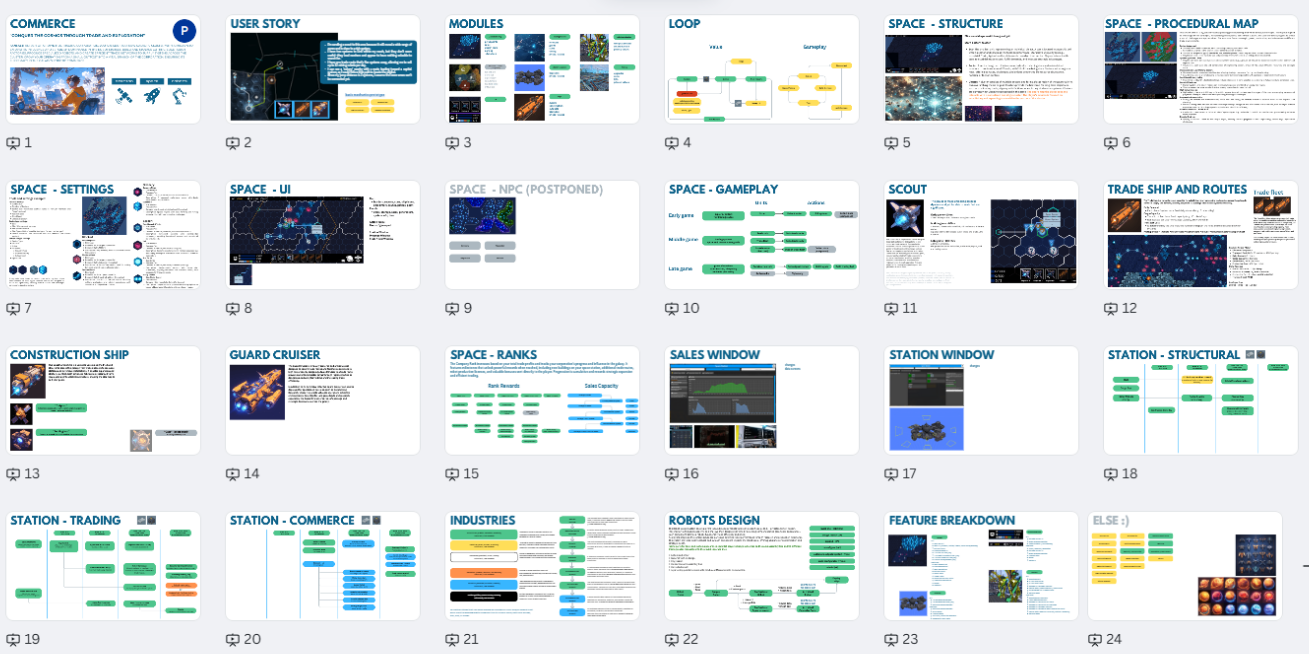Click the frame icon under ELSE :) slide
The width and height of the screenshot is (1309, 654).
[1095, 640]
